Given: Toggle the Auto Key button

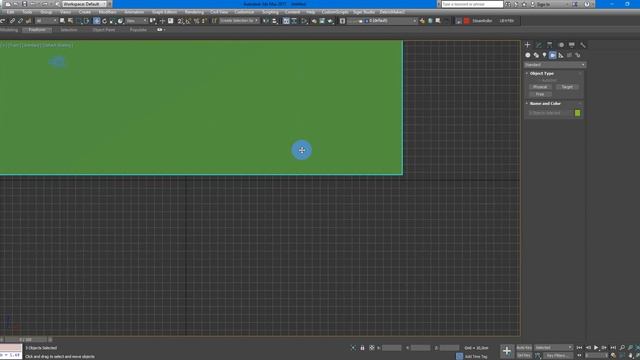Looking at the screenshot, I should [x=524, y=348].
